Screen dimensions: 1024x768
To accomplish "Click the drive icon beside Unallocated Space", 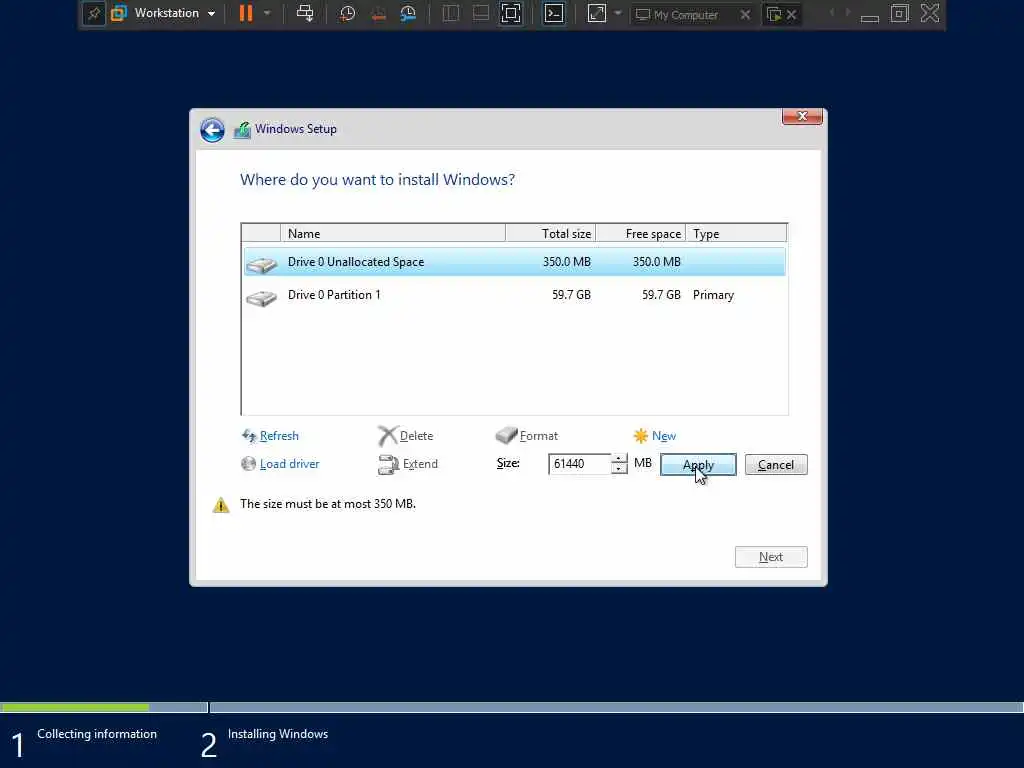I will point(261,264).
